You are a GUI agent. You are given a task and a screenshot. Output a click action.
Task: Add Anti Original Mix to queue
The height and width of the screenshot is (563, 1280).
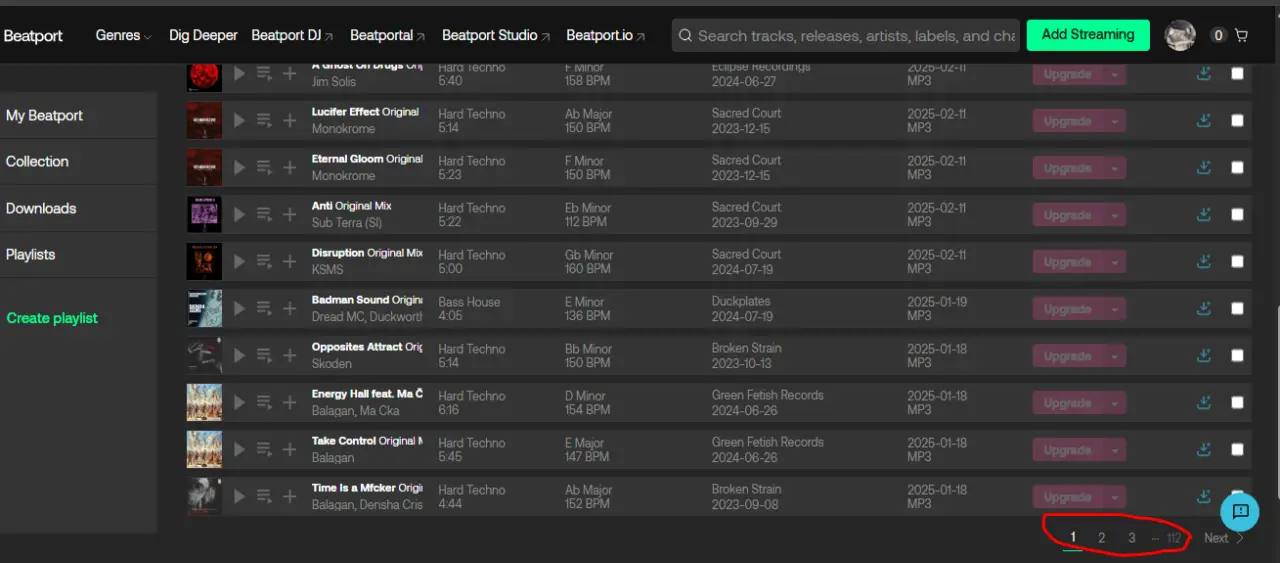click(x=264, y=214)
